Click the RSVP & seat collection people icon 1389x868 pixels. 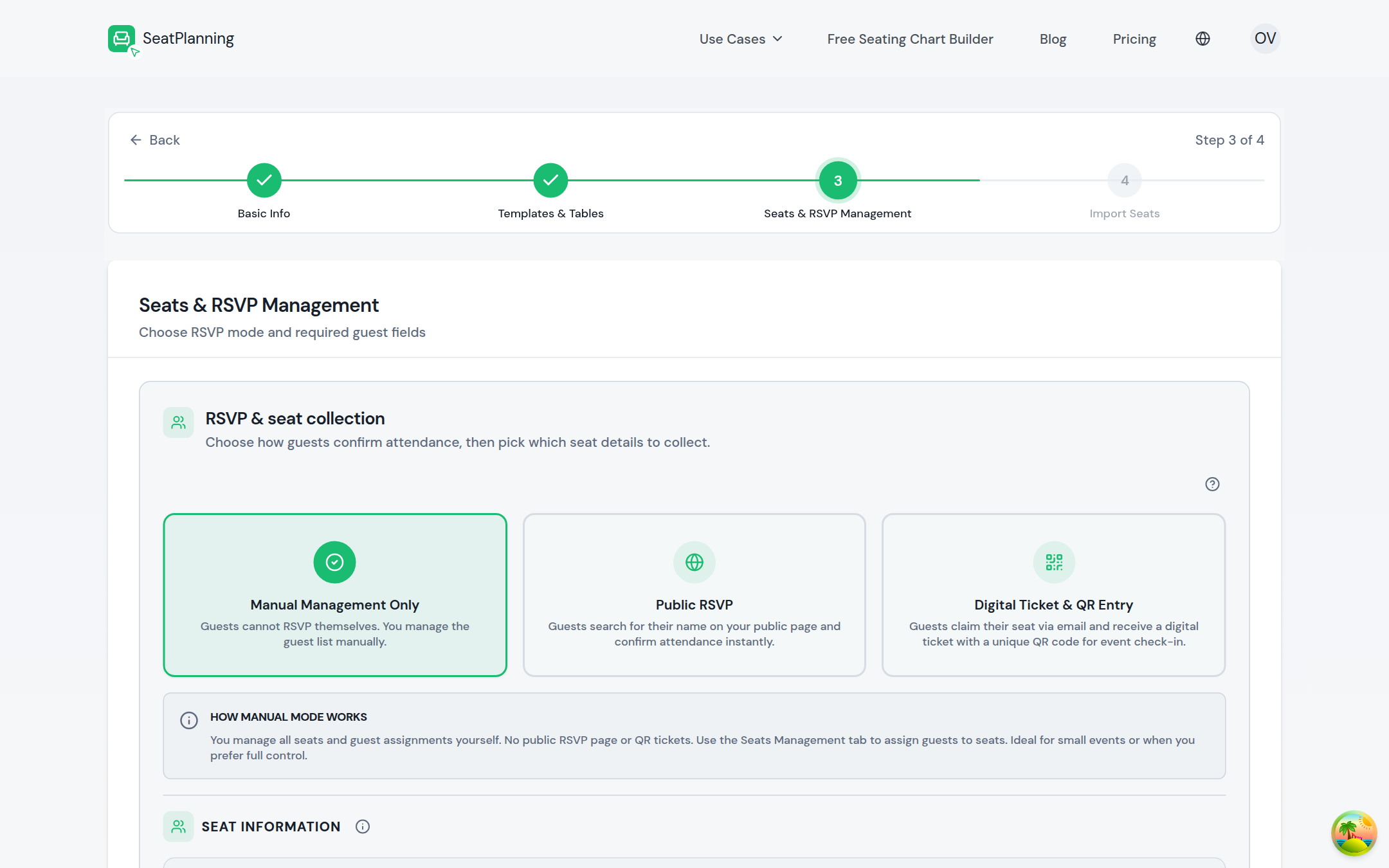pyautogui.click(x=178, y=422)
